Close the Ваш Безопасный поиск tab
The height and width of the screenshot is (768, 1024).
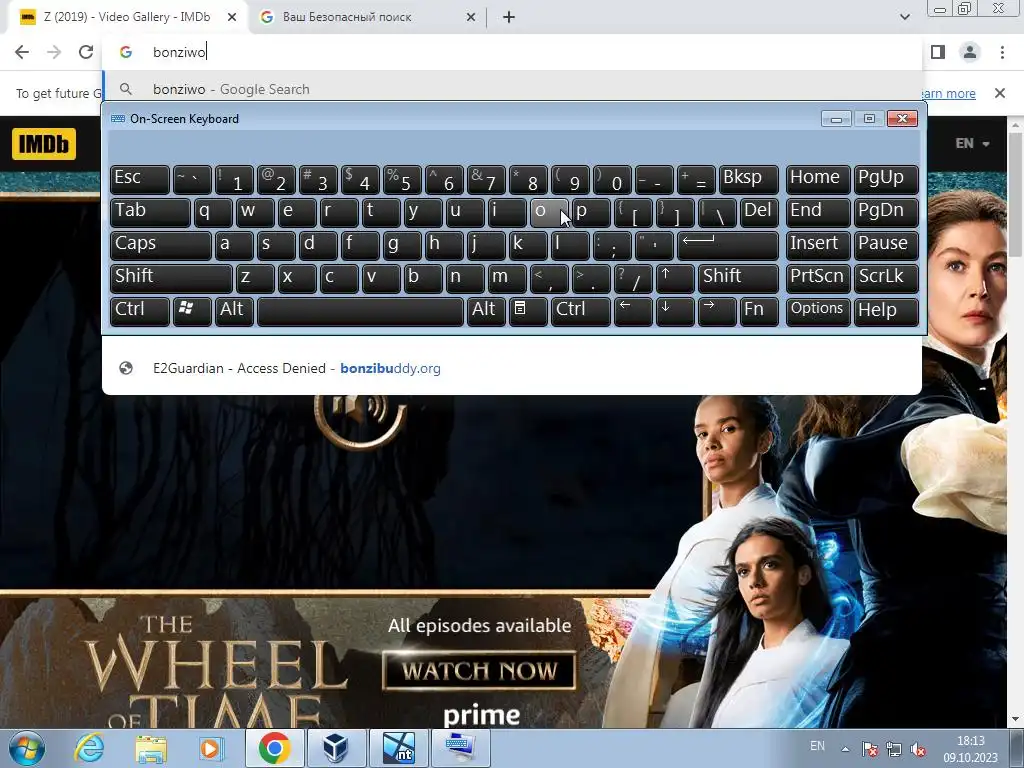tap(470, 17)
